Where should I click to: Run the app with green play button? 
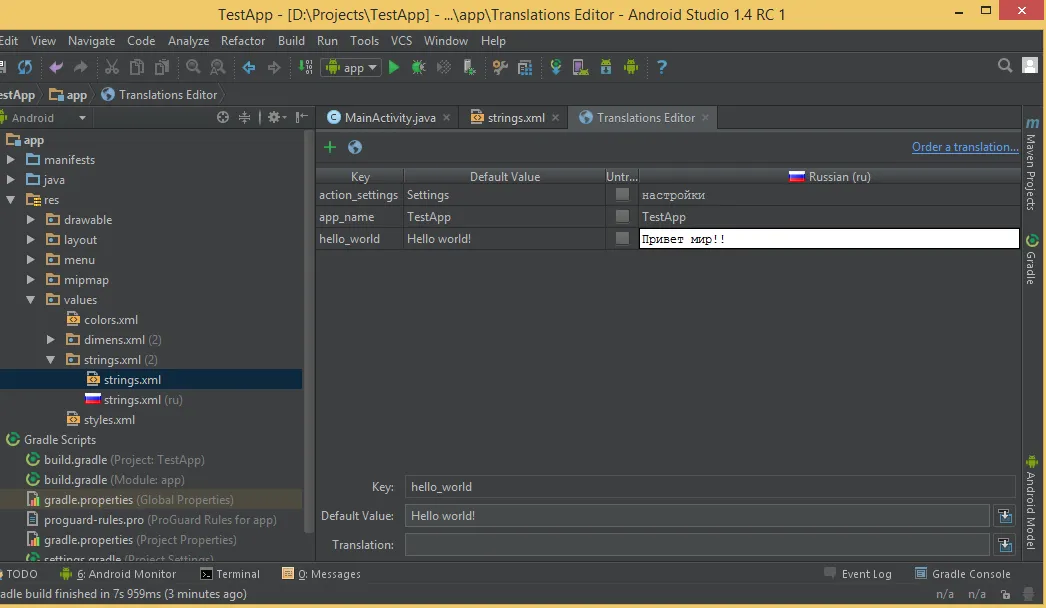point(394,67)
